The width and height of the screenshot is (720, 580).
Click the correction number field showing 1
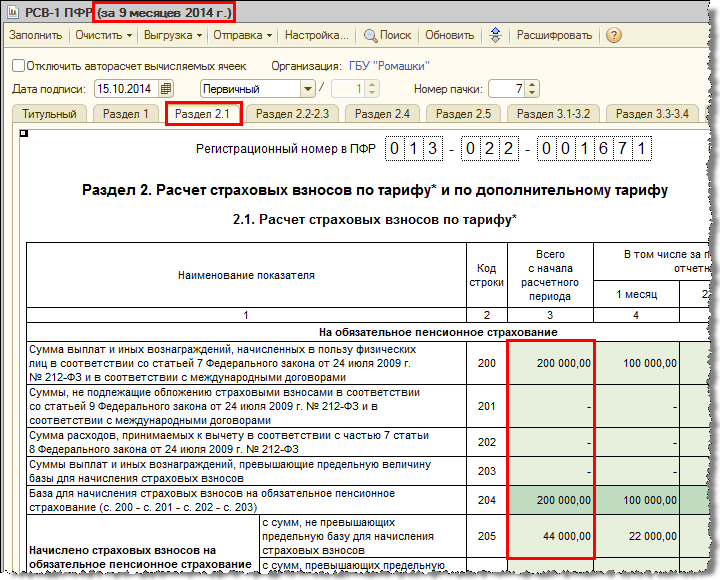348,89
